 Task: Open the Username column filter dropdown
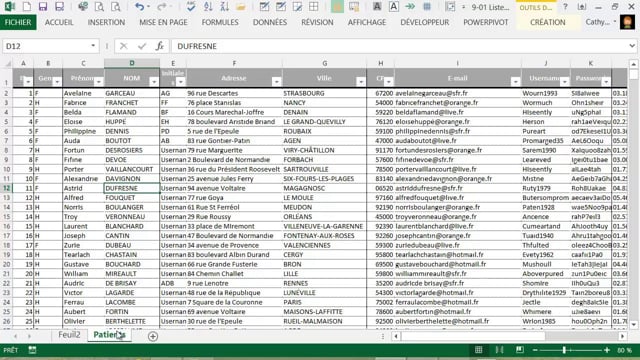coord(564,82)
